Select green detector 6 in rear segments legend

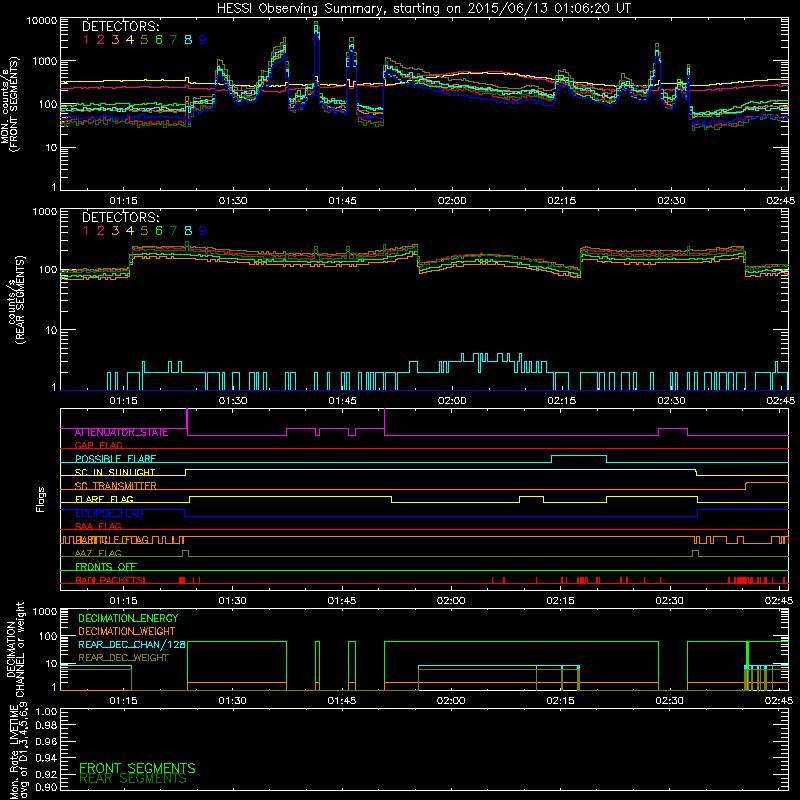tap(159, 231)
